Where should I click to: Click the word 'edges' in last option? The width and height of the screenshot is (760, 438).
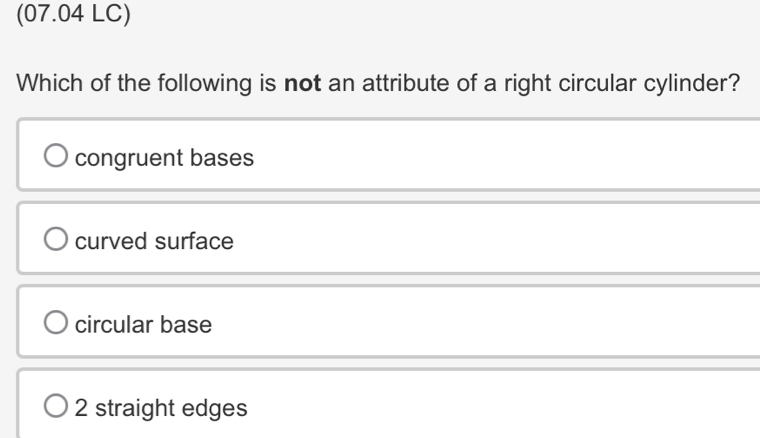point(222,408)
